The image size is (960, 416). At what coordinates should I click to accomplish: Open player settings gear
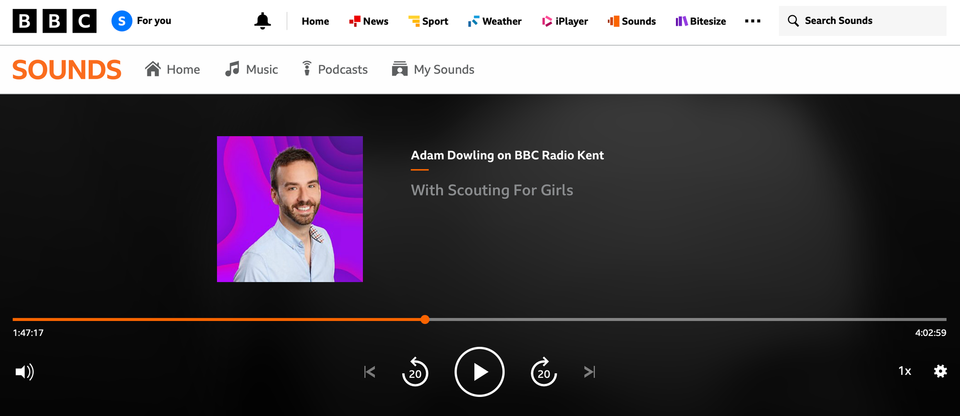(x=940, y=371)
